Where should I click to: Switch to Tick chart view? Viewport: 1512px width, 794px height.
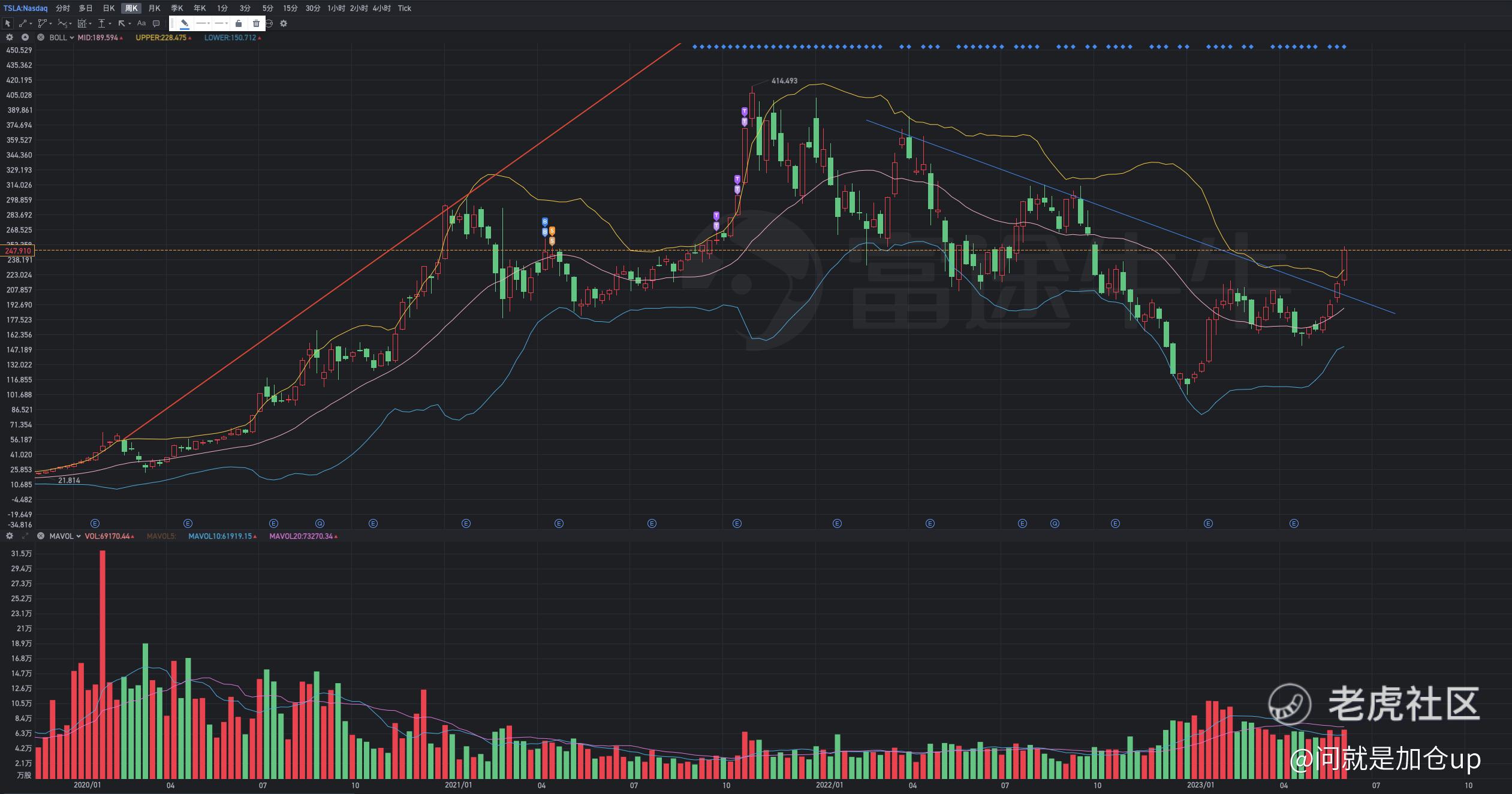tap(405, 8)
